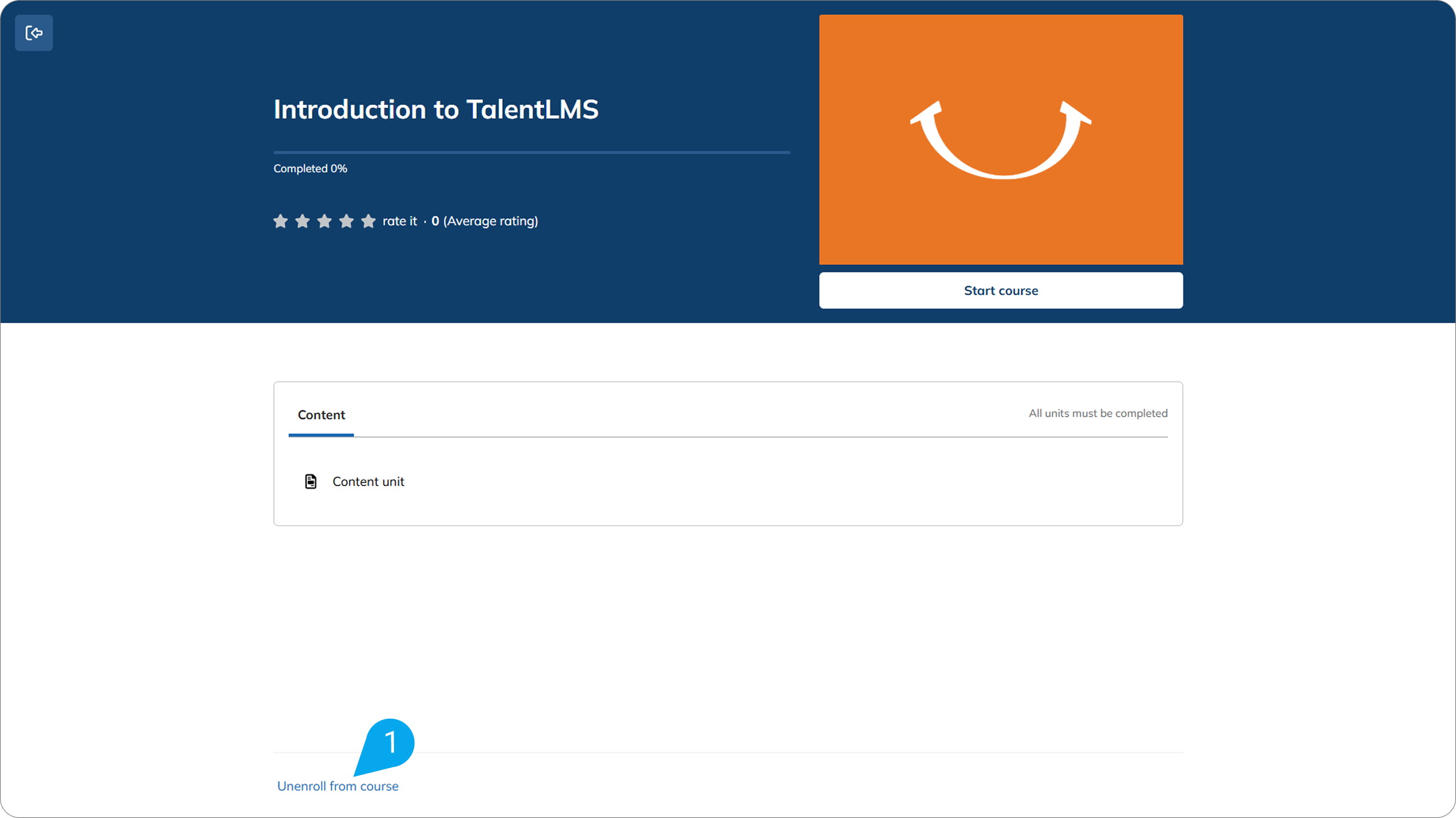Click the course completion progress bar
The height and width of the screenshot is (818, 1456).
[x=532, y=152]
